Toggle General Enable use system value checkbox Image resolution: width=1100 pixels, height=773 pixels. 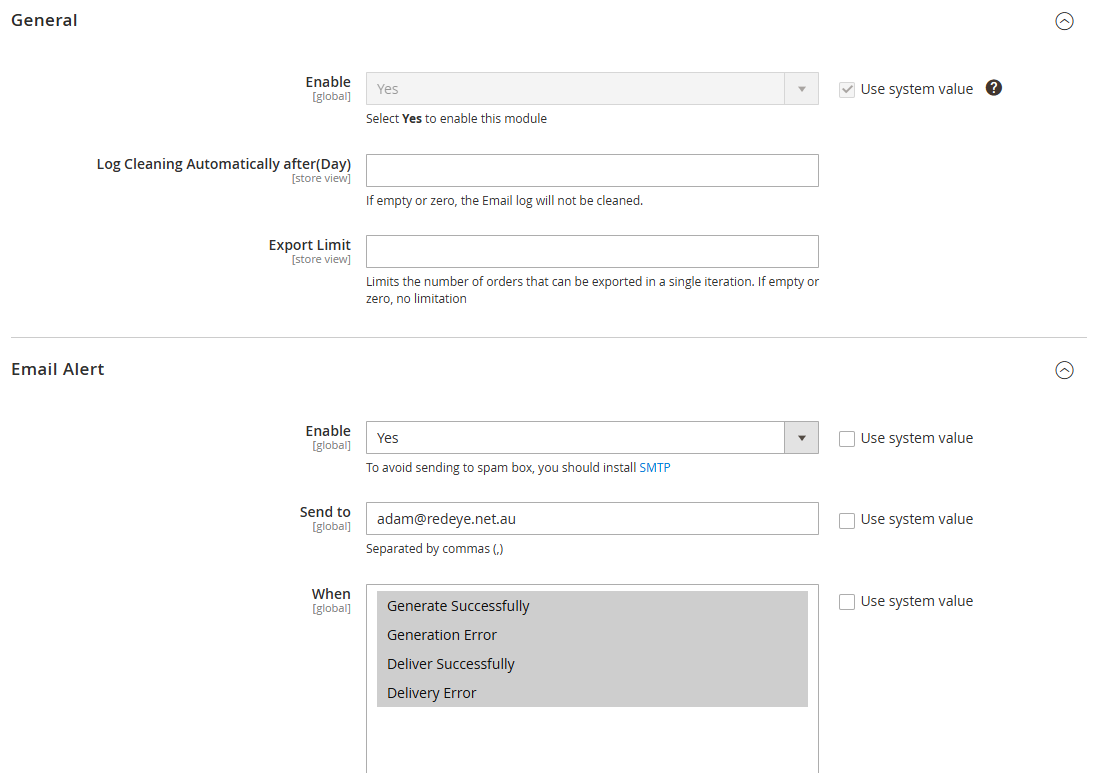[x=847, y=89]
